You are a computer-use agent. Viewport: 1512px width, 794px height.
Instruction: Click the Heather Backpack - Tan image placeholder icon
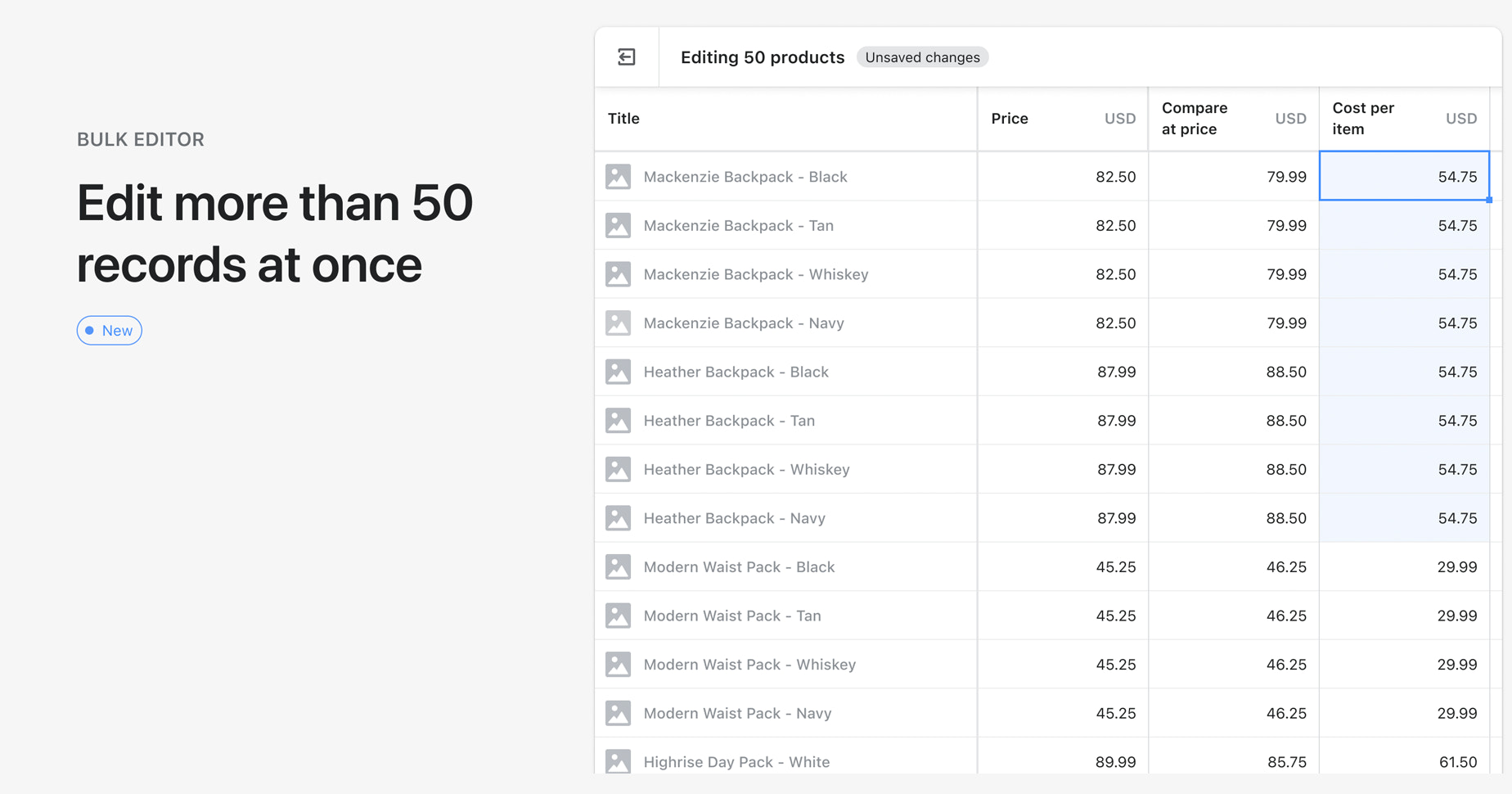coord(618,420)
